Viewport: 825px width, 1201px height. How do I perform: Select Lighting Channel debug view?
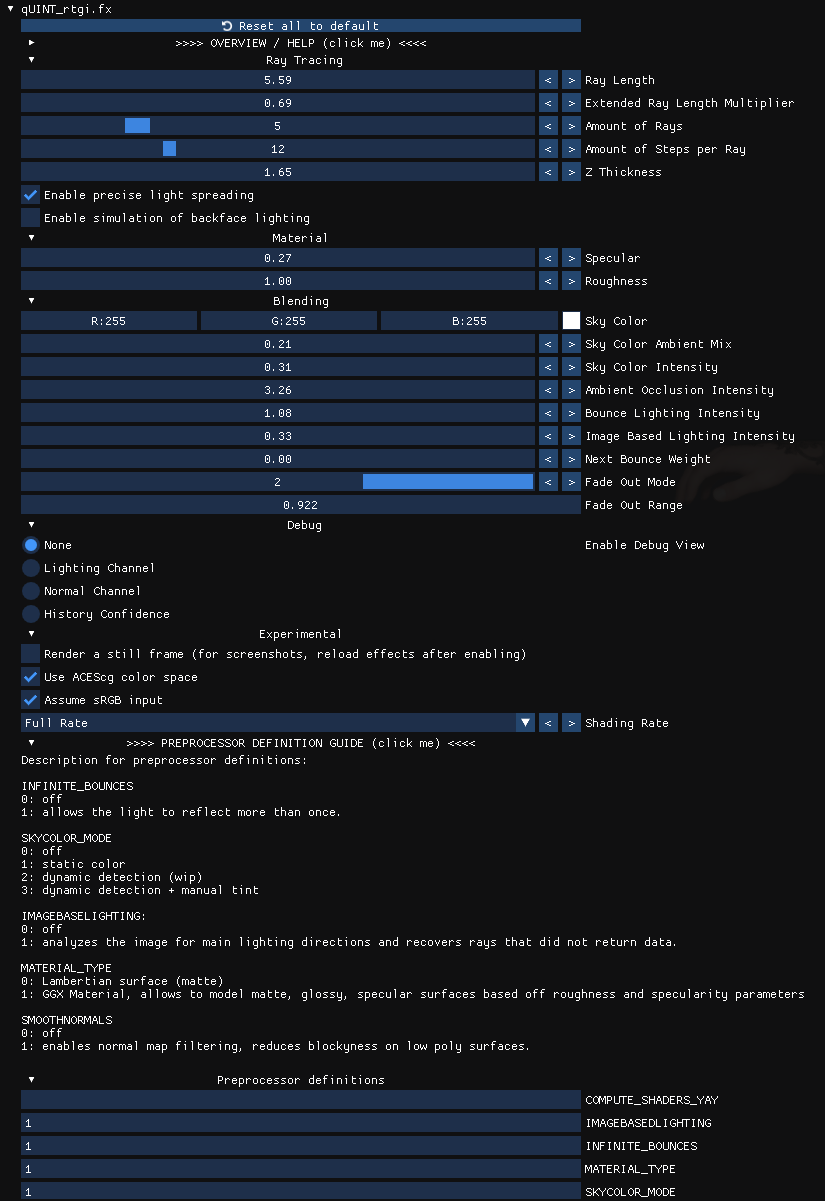pos(31,568)
